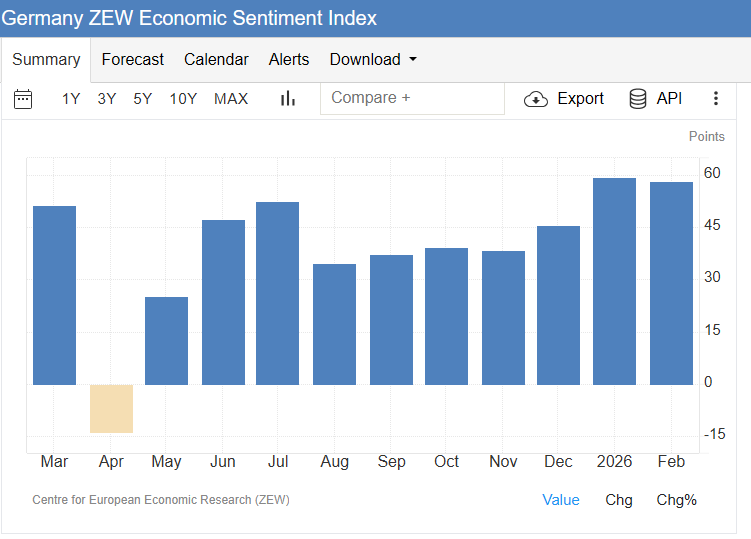Go to the Alerts tab

pos(289,59)
